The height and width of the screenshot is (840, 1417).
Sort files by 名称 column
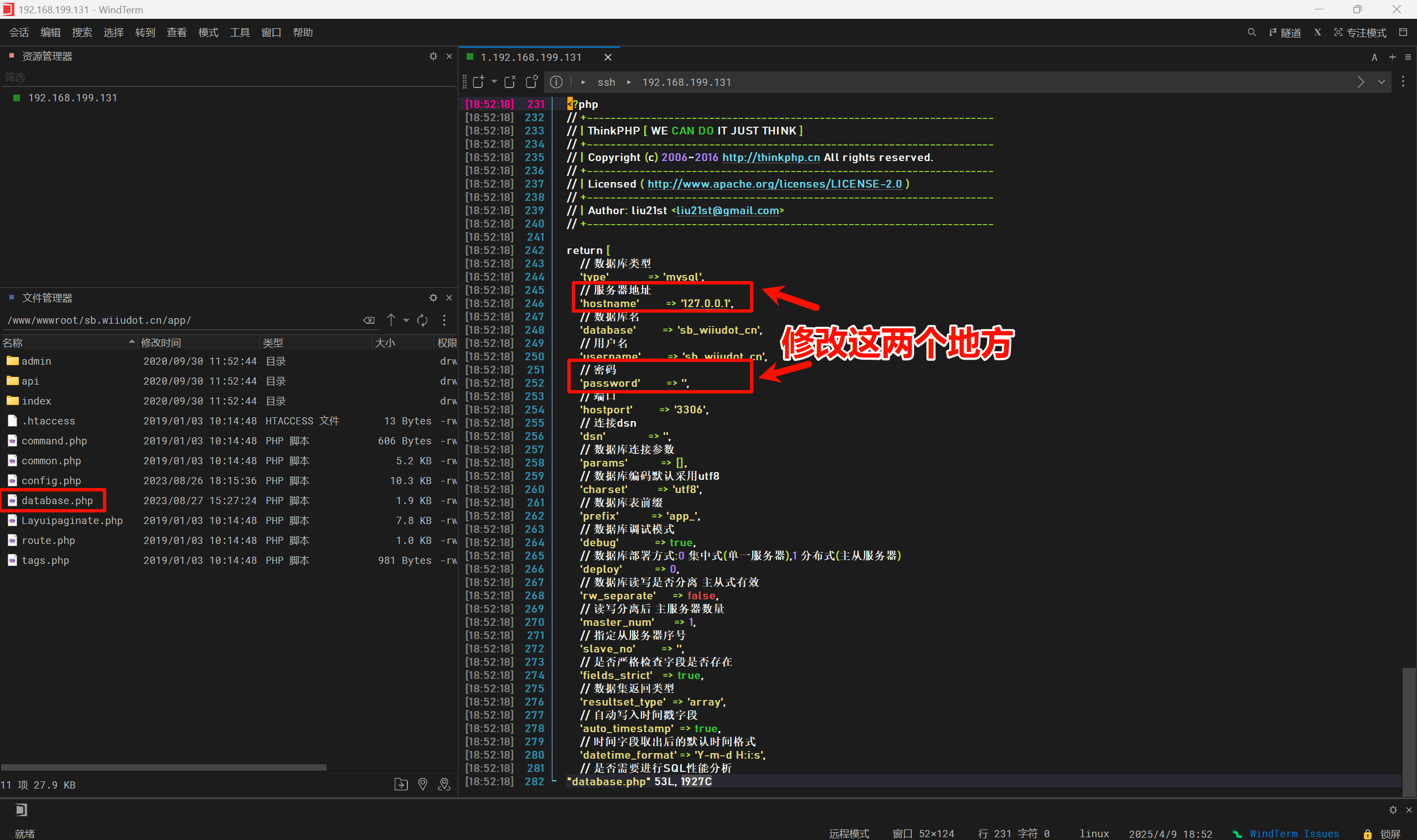click(68, 343)
